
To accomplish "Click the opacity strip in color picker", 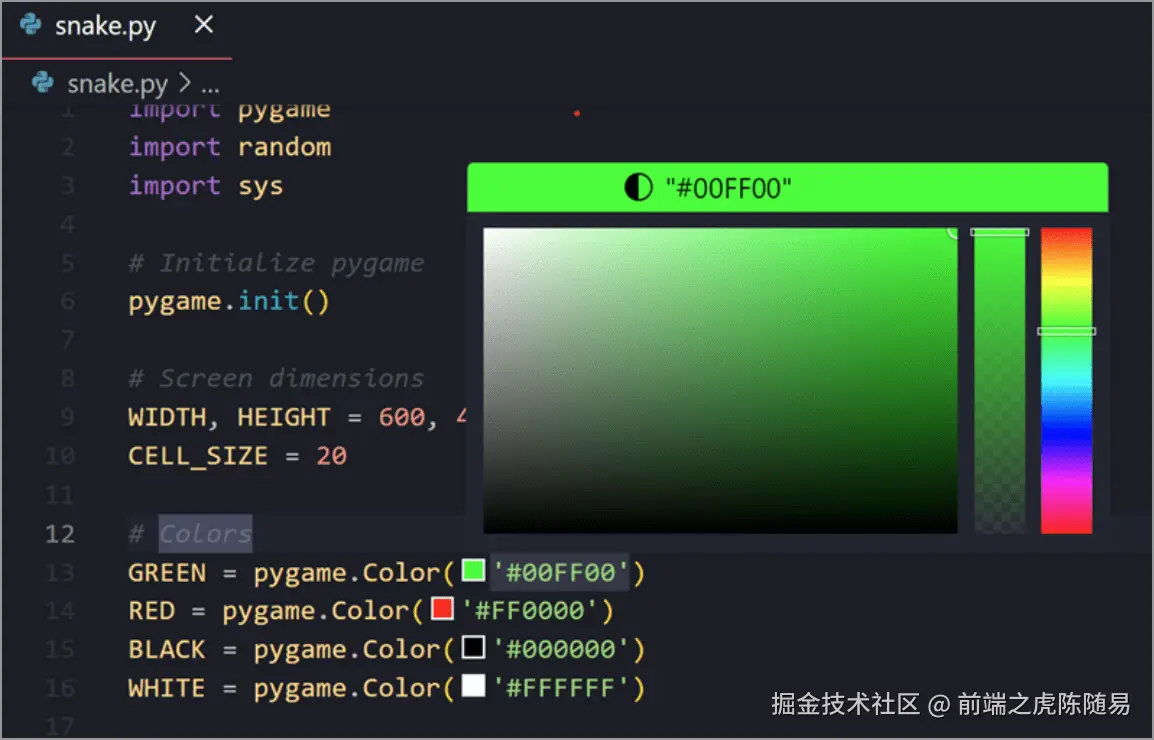I will click(999, 380).
